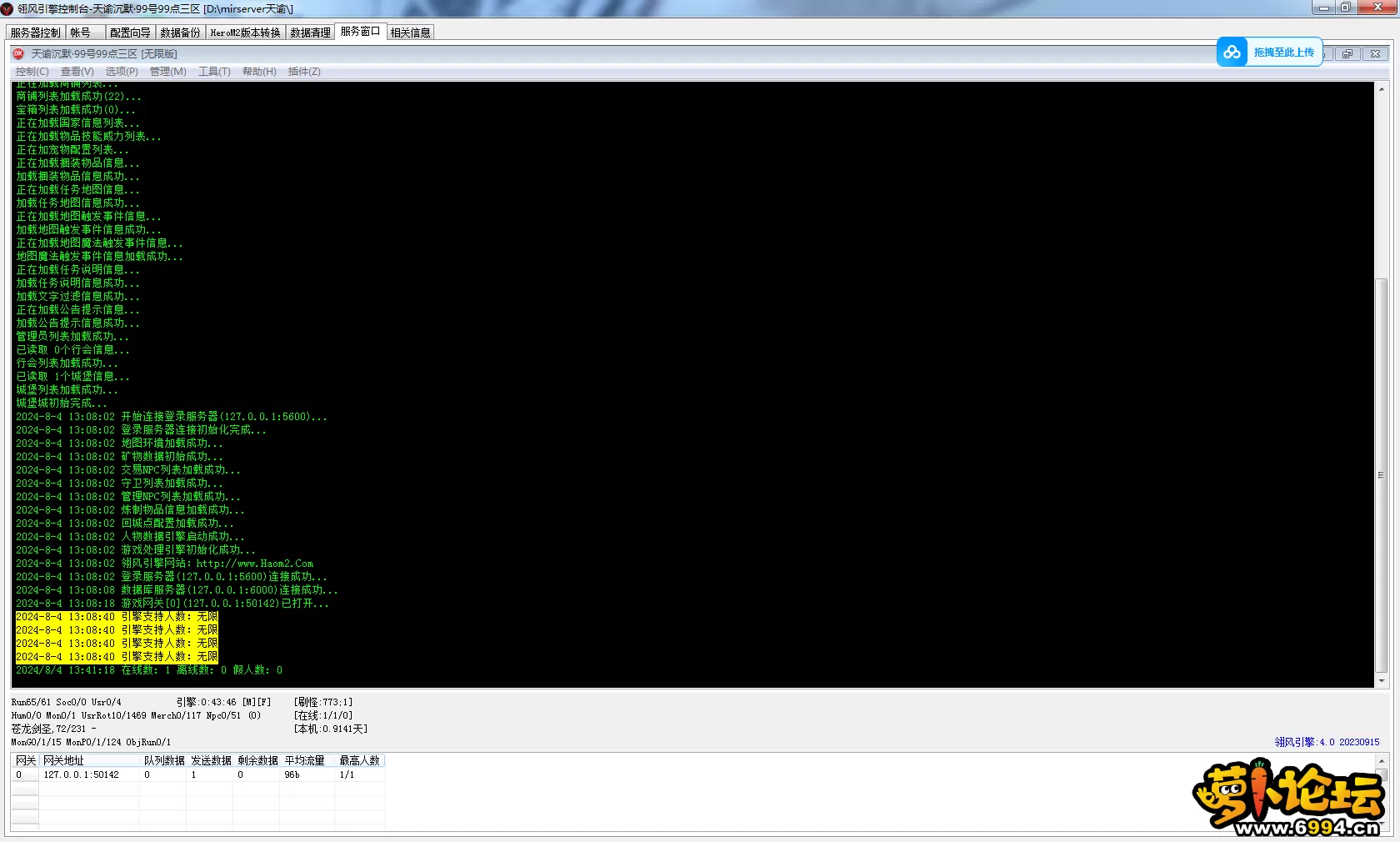Click the [本机:0.9141天] status text
Screen dimensions: 1400x842
coord(331,729)
